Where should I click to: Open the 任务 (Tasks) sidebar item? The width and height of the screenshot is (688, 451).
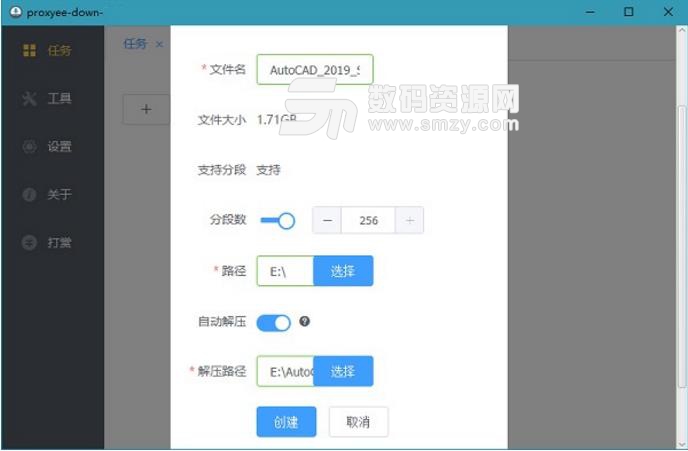pos(53,50)
